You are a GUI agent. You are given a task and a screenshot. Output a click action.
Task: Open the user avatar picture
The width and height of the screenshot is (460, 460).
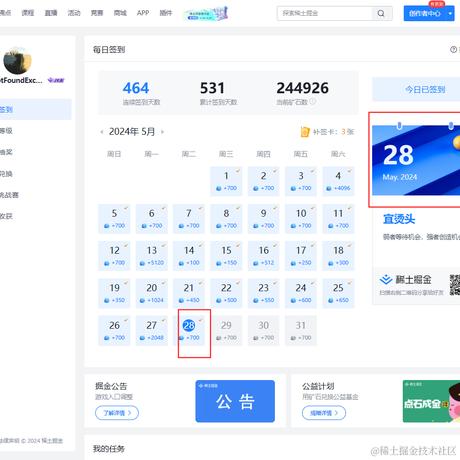coord(17,61)
